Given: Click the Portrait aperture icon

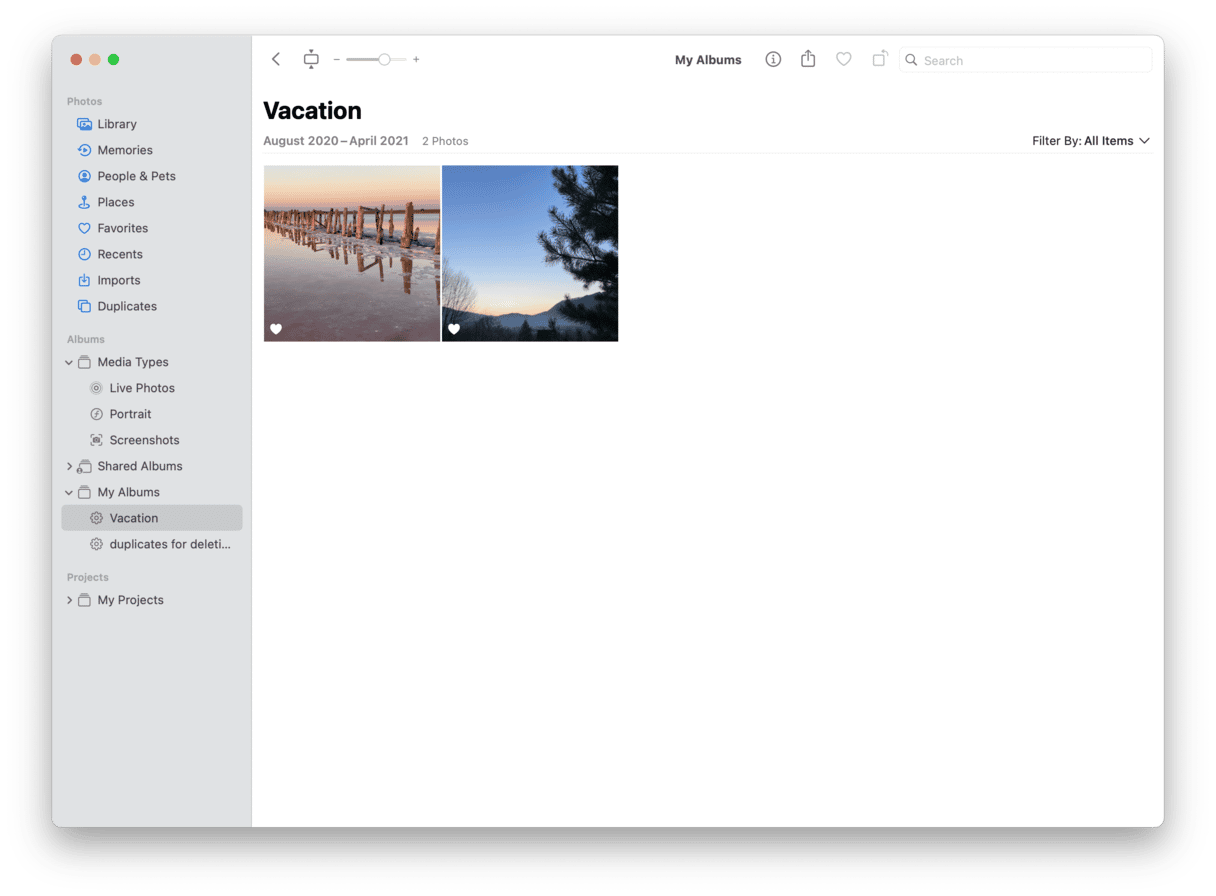Looking at the screenshot, I should tap(96, 414).
